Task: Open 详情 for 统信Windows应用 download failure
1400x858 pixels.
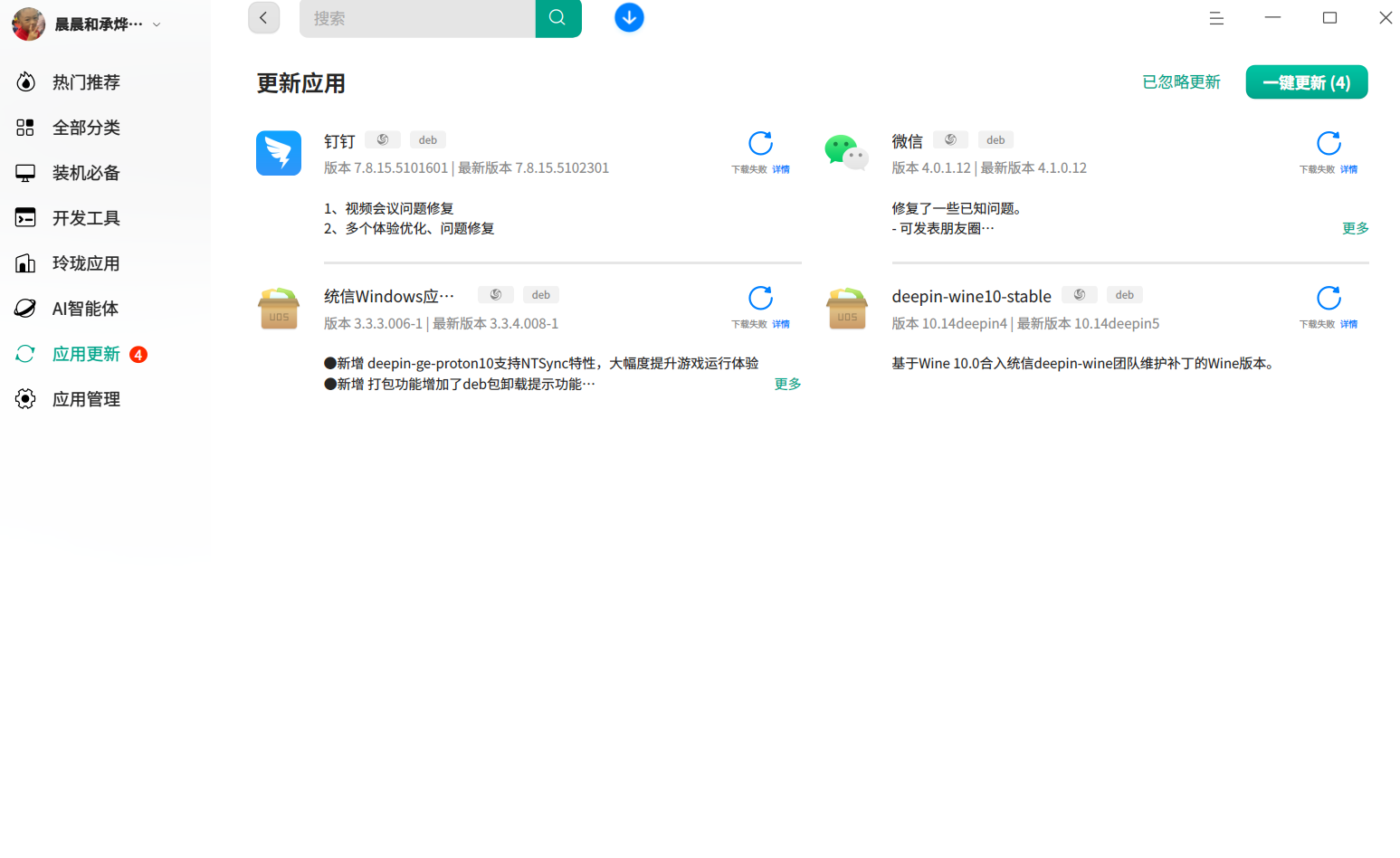Action: pos(781,324)
